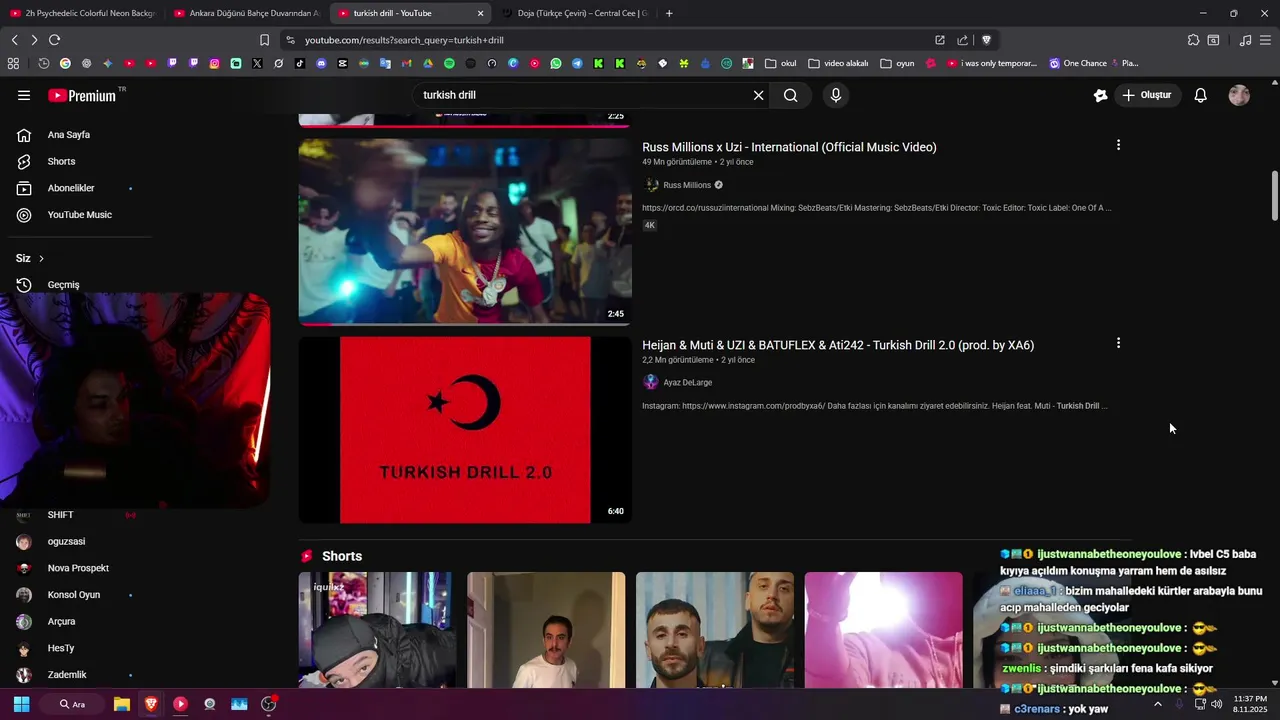
Task: Open the pink glowing Shorts thumbnail
Action: click(884, 630)
